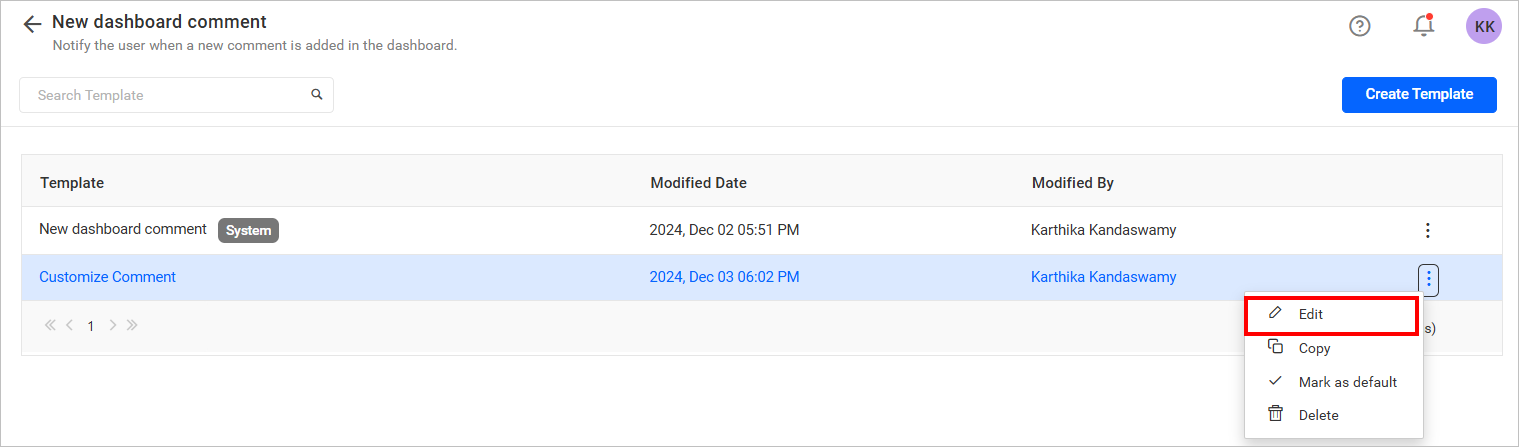Click the Create Template button
Viewport: 1519px width, 447px height.
coord(1418,95)
